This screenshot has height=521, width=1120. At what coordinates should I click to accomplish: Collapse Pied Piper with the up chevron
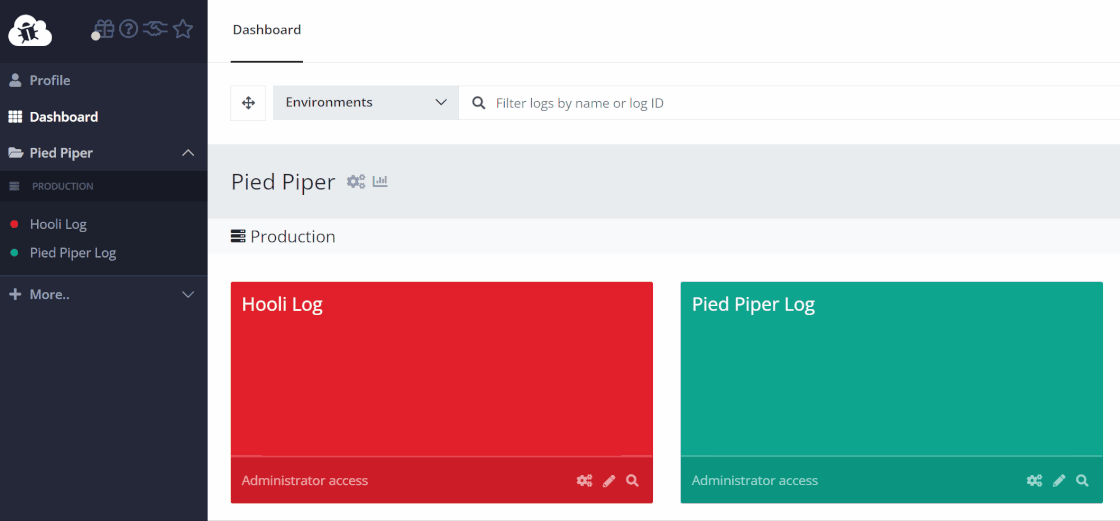click(188, 153)
